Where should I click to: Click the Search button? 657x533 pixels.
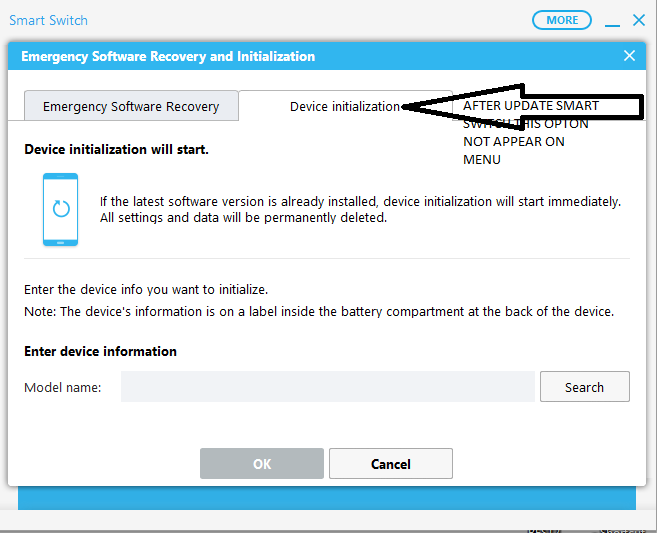[585, 386]
